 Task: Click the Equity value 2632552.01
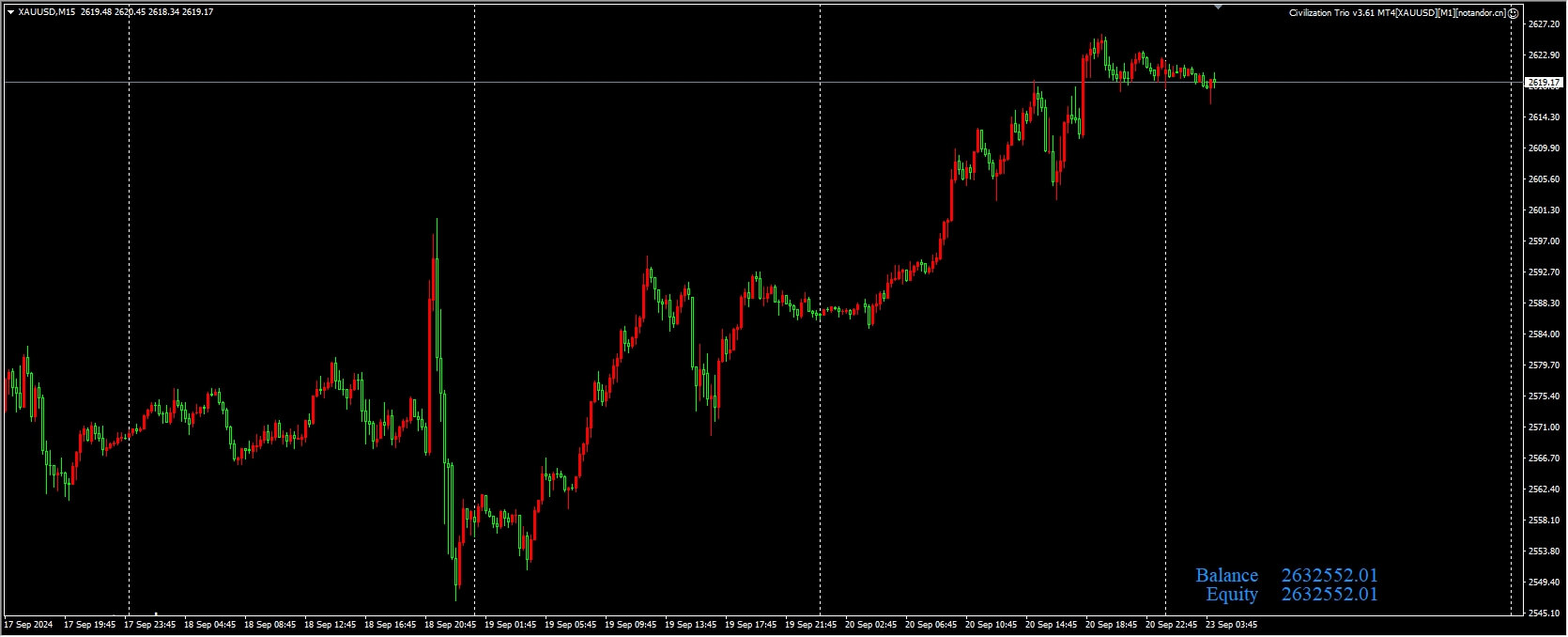(x=1330, y=594)
